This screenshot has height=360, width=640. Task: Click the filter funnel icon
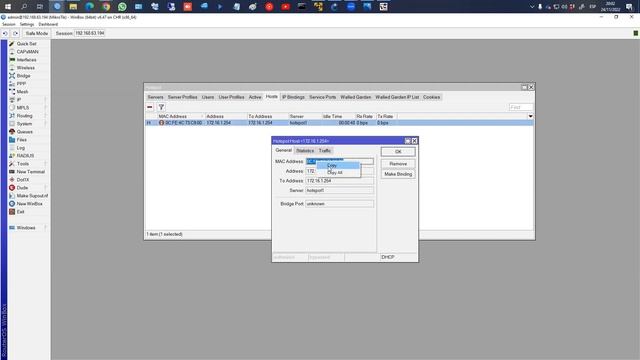161,107
